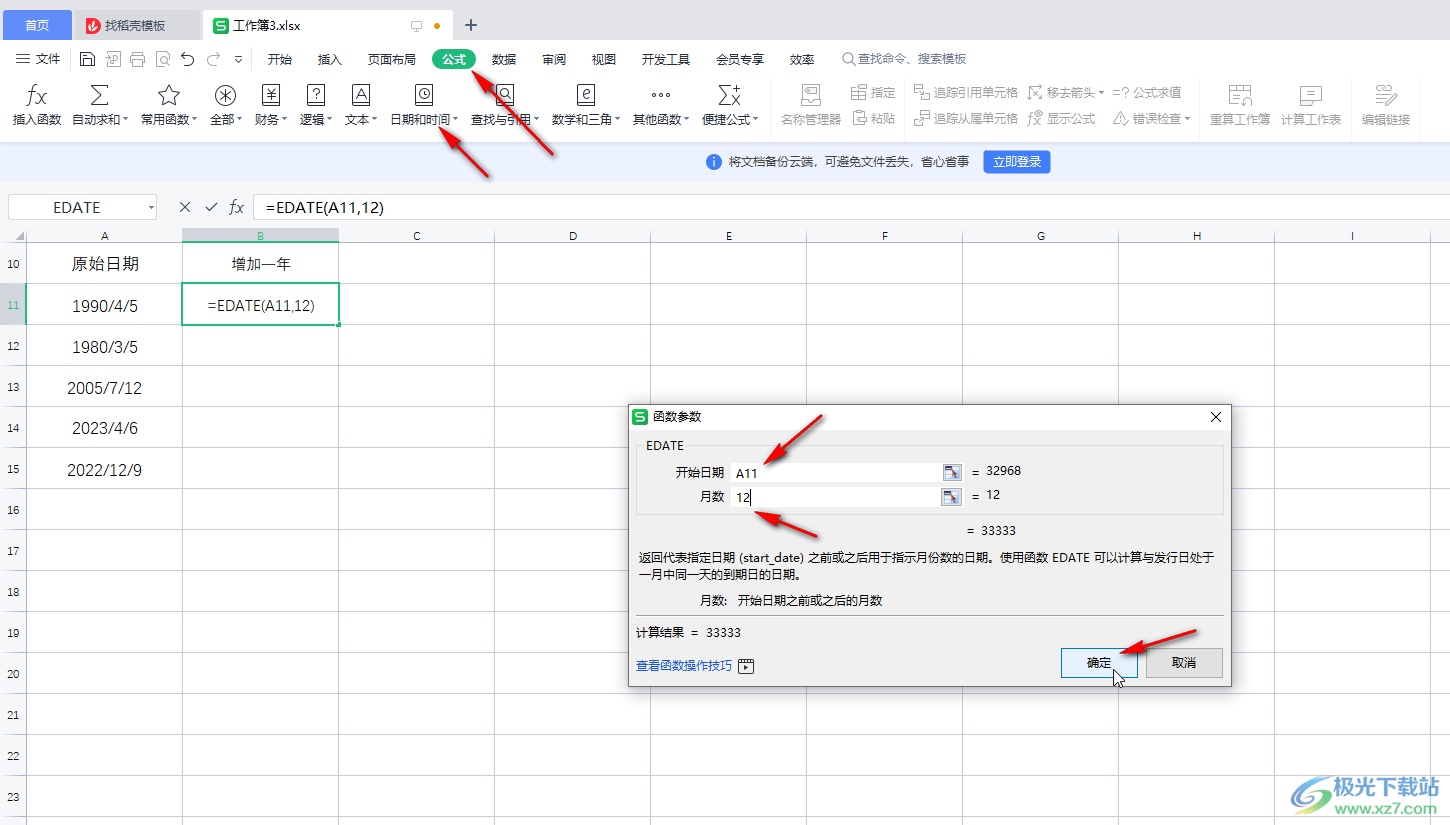Click the 立即登录 button

click(x=1016, y=162)
